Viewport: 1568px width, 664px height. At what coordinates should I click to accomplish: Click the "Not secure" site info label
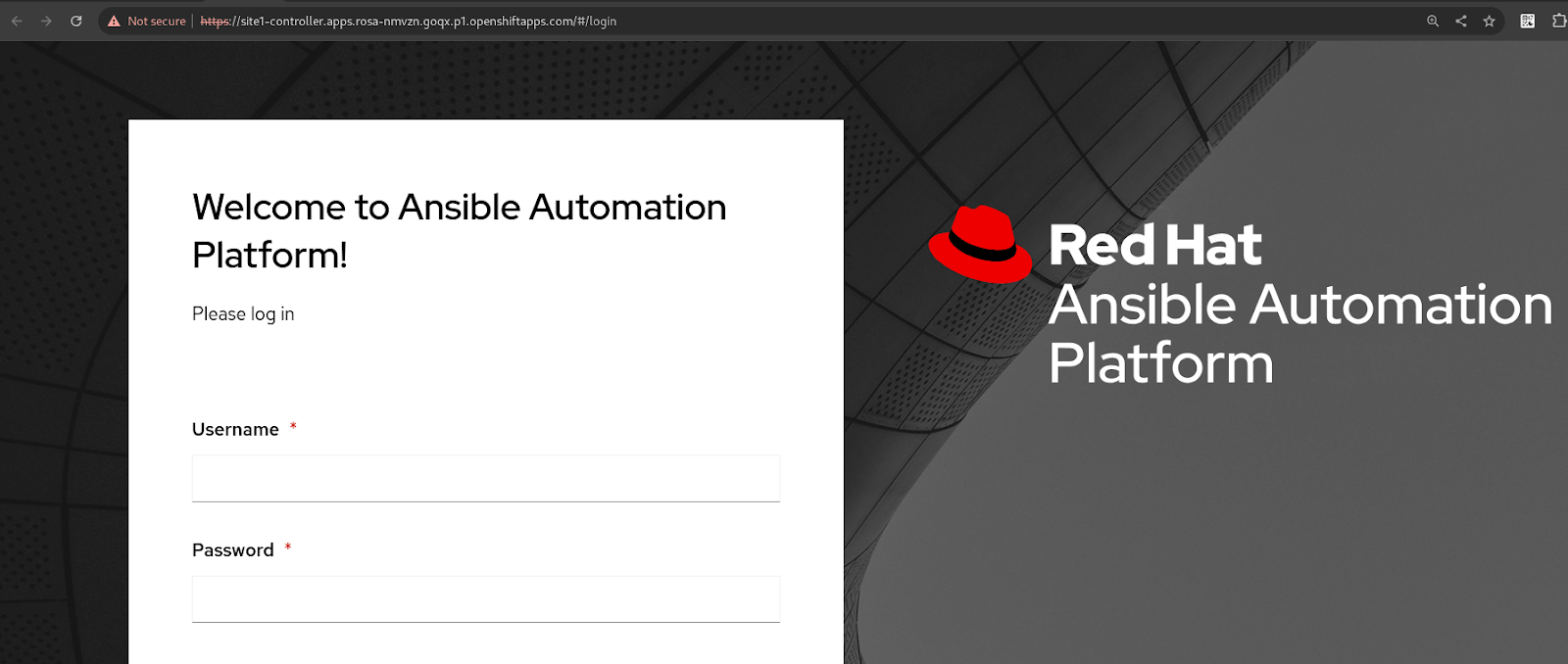coord(156,21)
